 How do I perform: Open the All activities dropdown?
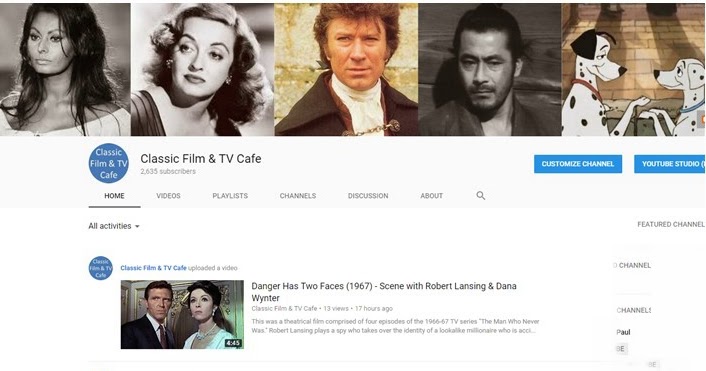(x=114, y=226)
